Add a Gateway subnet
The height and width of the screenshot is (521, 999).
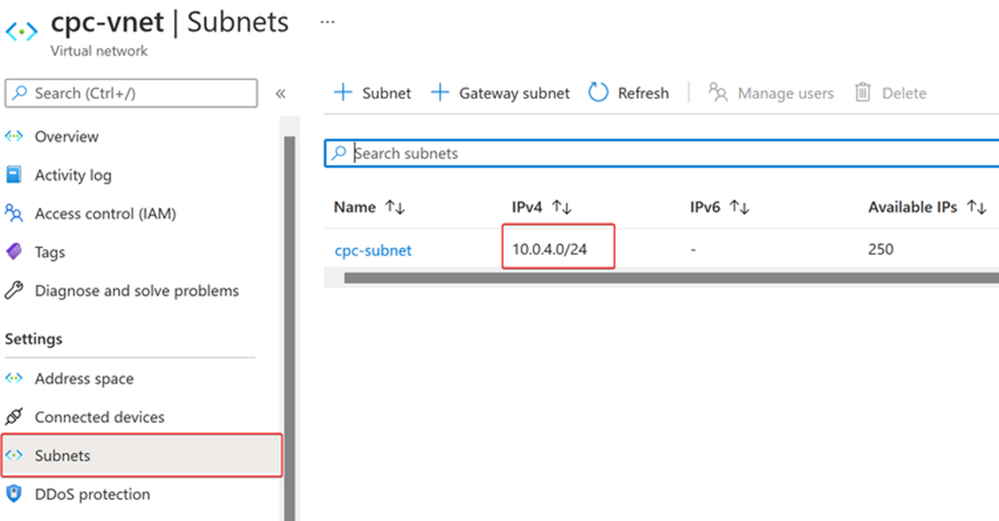(500, 93)
